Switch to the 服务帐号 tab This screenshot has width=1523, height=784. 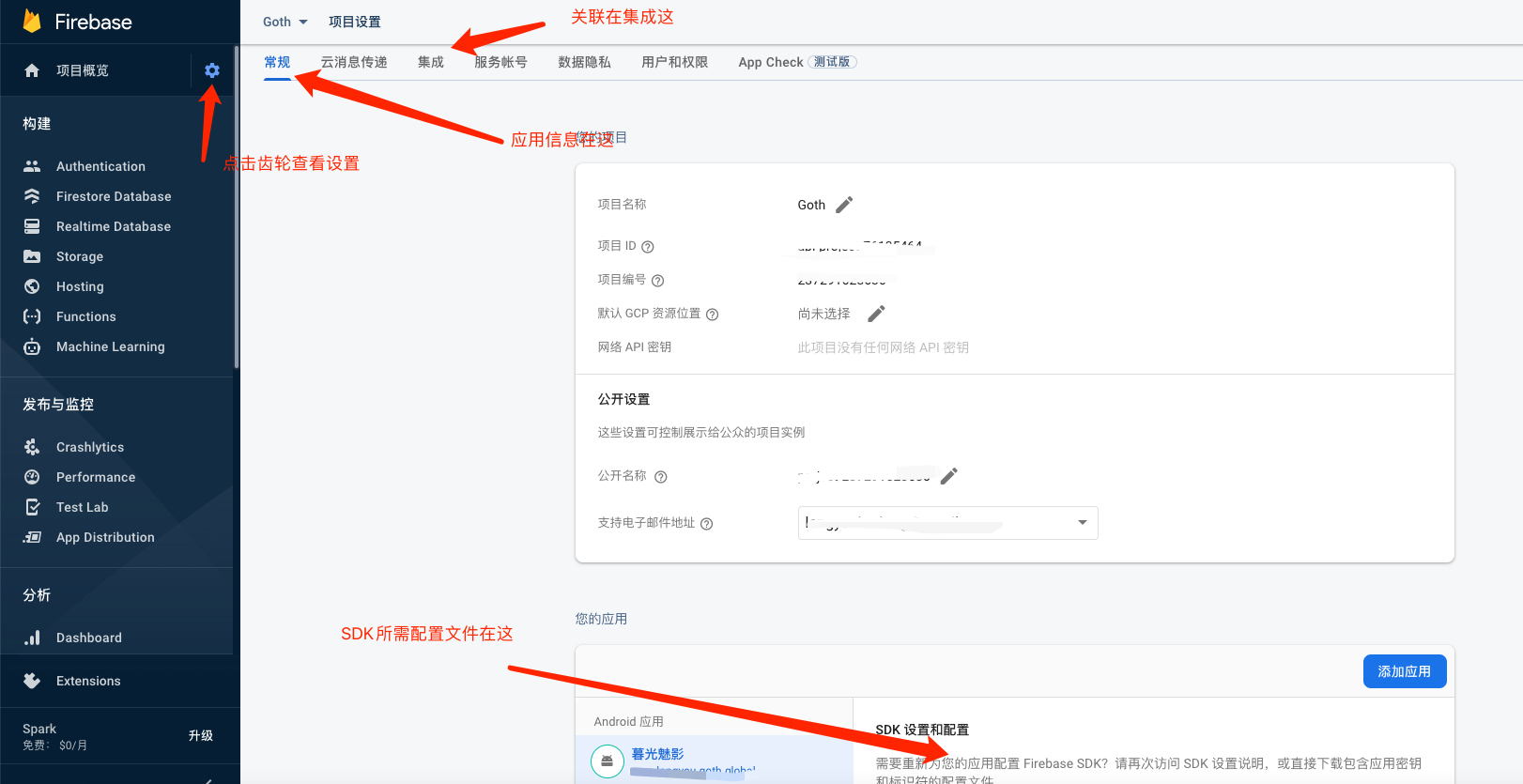pyautogui.click(x=501, y=62)
